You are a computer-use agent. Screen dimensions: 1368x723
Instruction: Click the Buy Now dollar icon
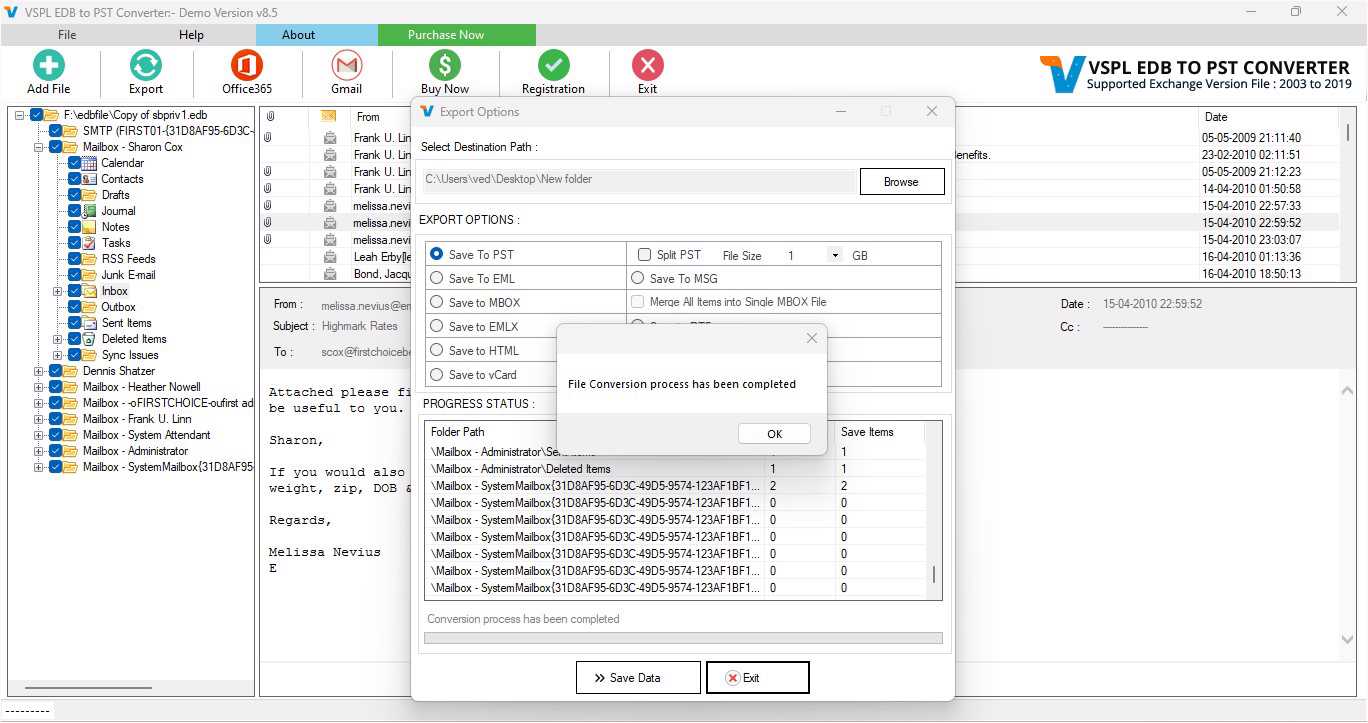click(444, 65)
